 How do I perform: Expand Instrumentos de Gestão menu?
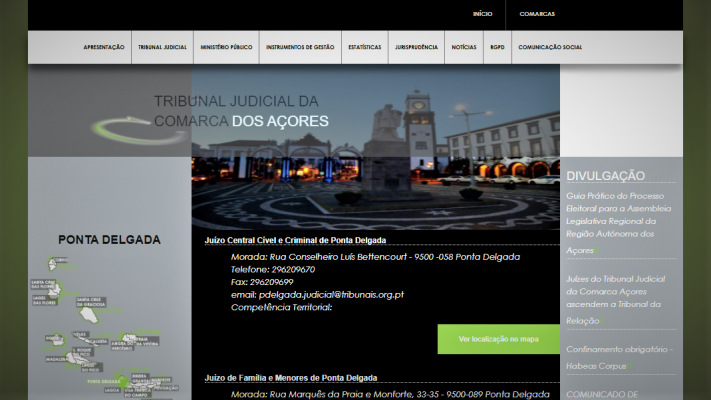[x=299, y=47]
